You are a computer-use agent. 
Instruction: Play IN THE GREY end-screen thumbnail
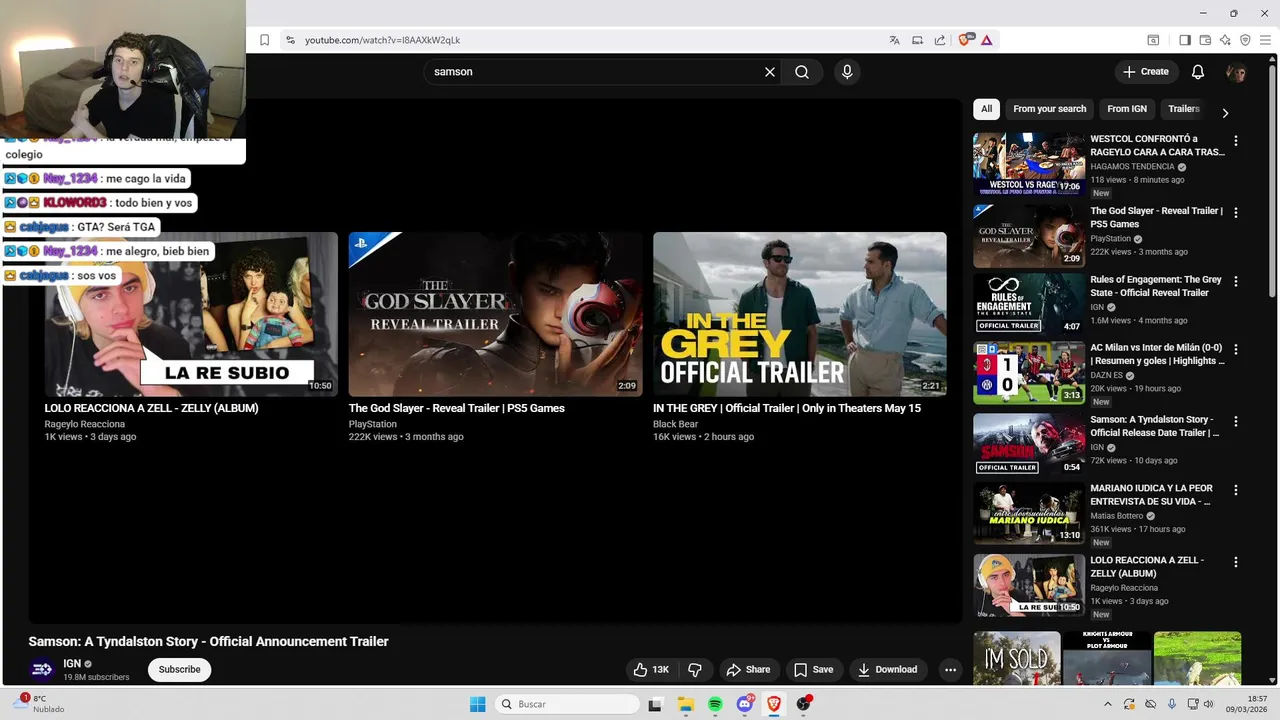point(800,314)
